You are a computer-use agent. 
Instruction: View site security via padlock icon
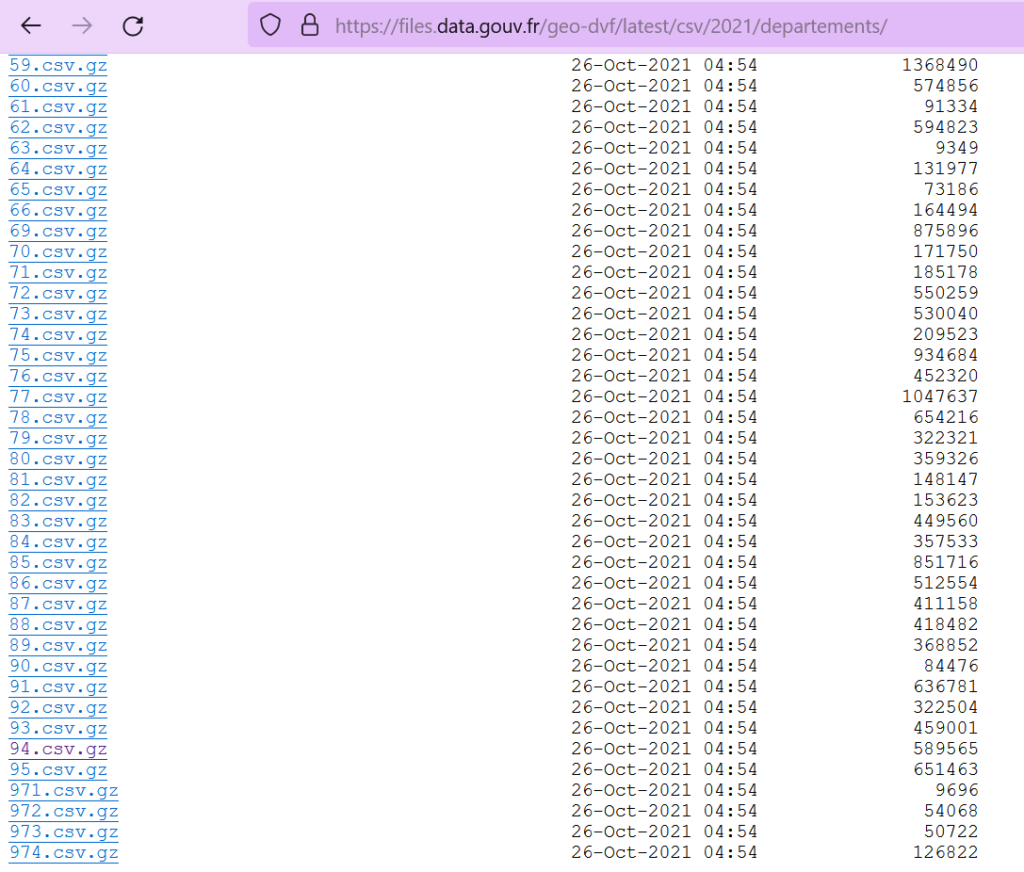[x=310, y=25]
